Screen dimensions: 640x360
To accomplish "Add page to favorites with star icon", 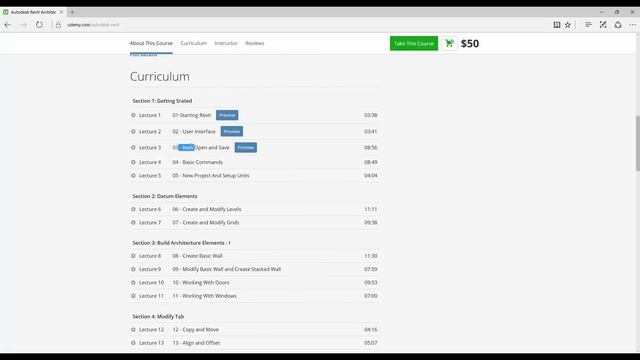I will pos(568,25).
